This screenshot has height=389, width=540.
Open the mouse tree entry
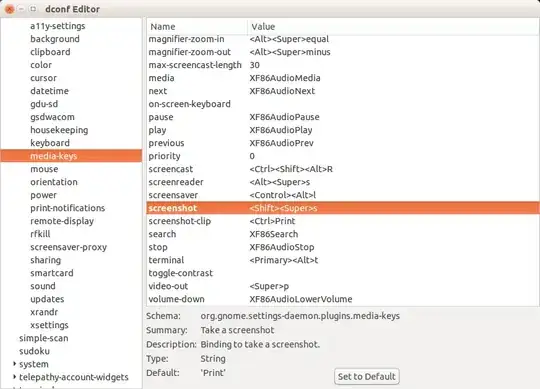pos(44,169)
